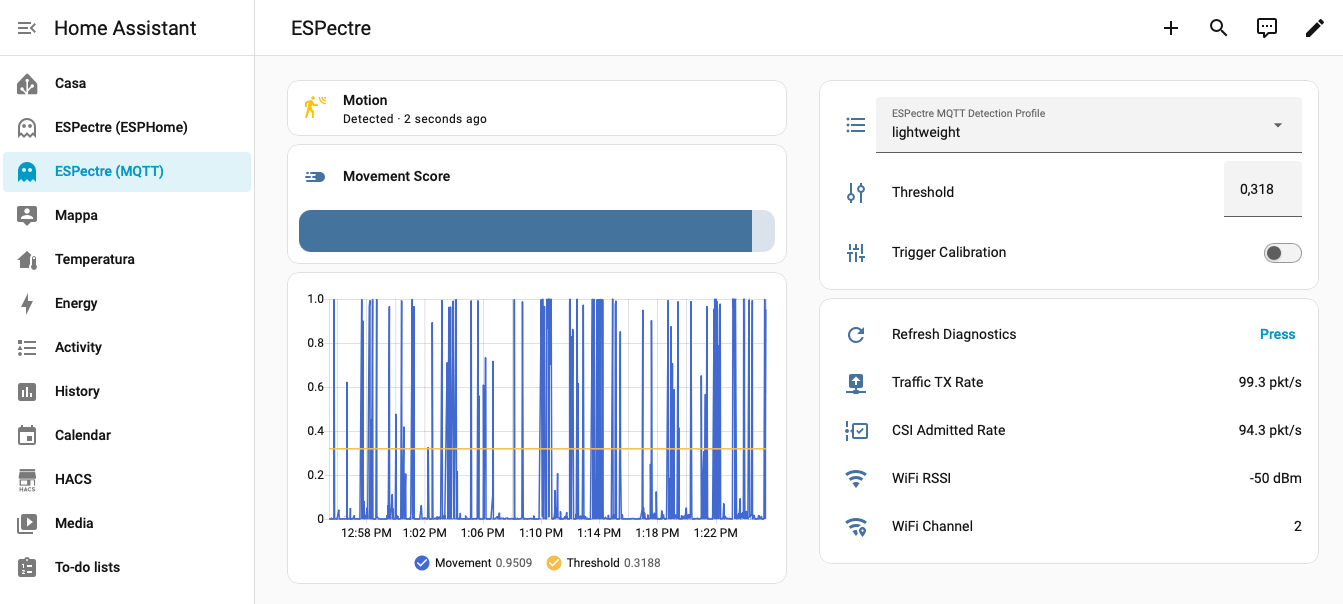Click the ESPectre (ESPHome) ghost outline icon
The image size is (1343, 604).
click(27, 128)
